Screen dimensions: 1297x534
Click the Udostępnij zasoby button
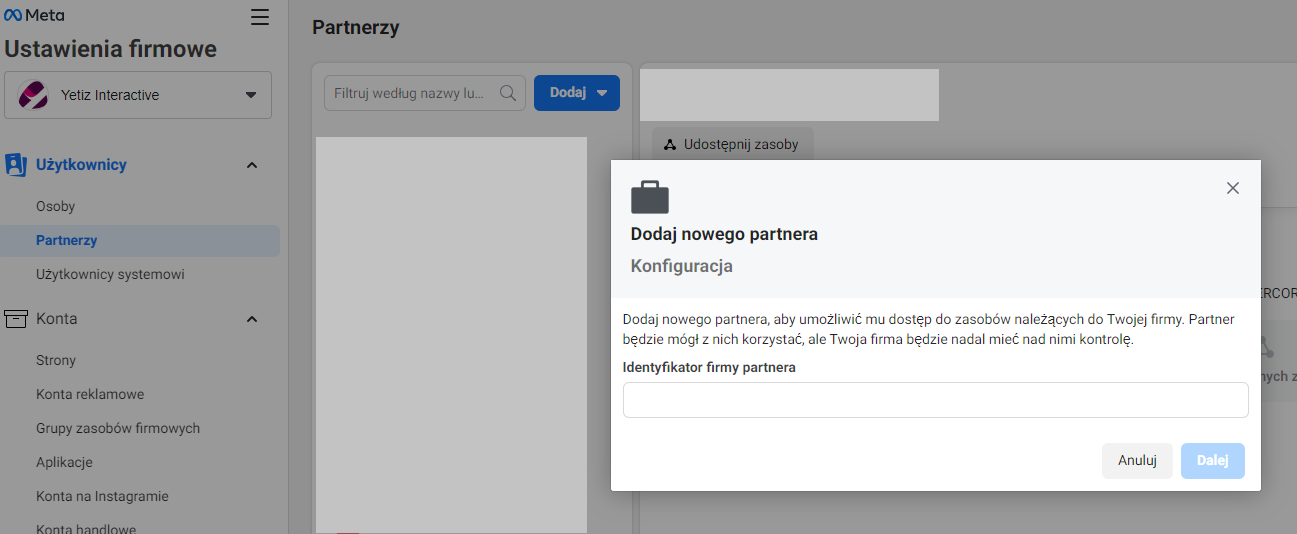(732, 144)
